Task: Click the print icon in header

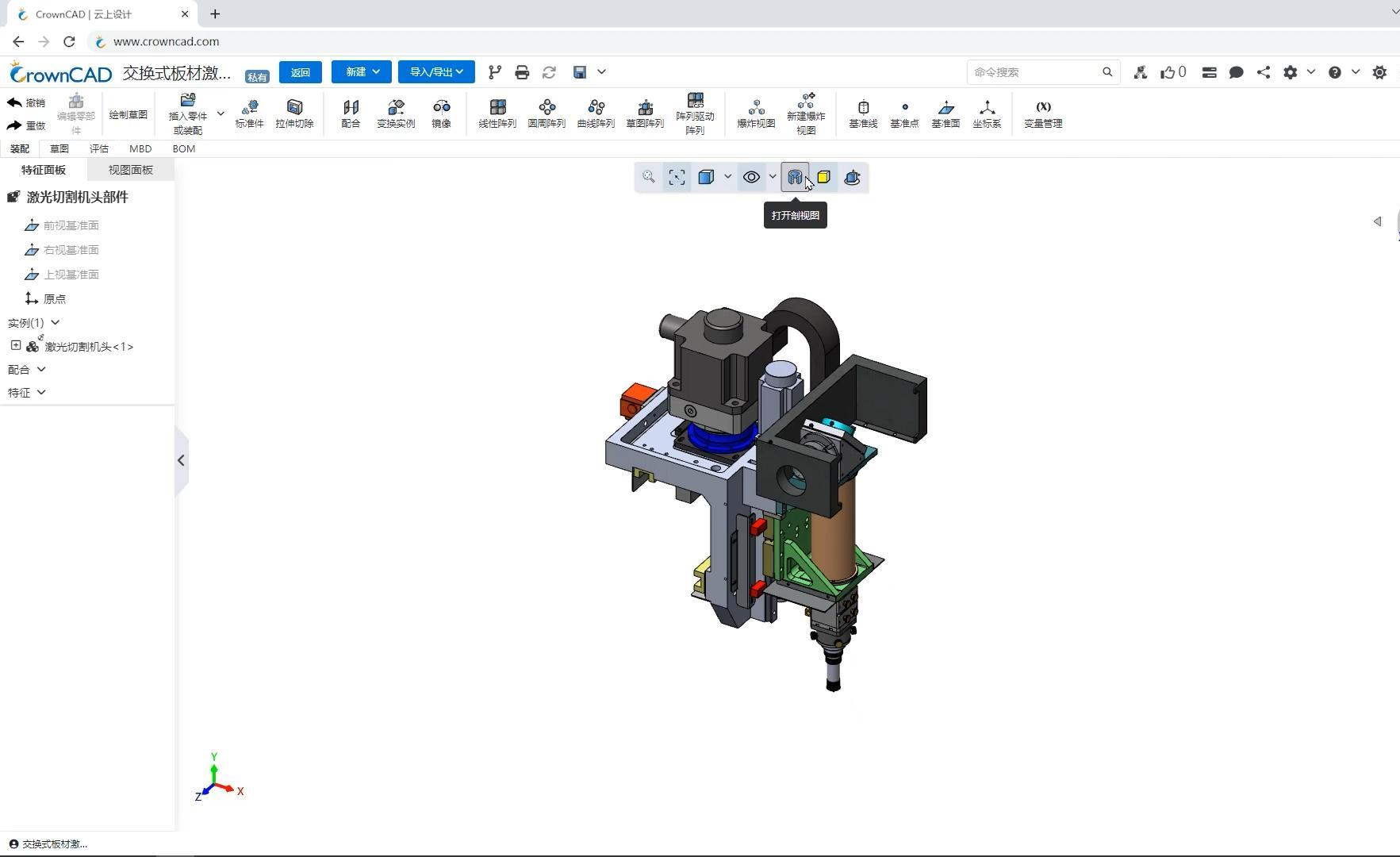Action: 522,72
